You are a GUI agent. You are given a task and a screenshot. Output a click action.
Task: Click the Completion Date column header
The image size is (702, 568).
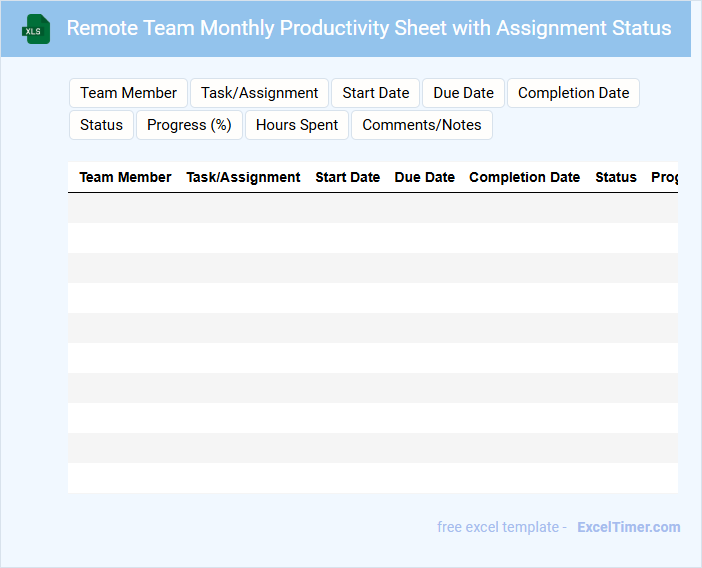(x=524, y=177)
